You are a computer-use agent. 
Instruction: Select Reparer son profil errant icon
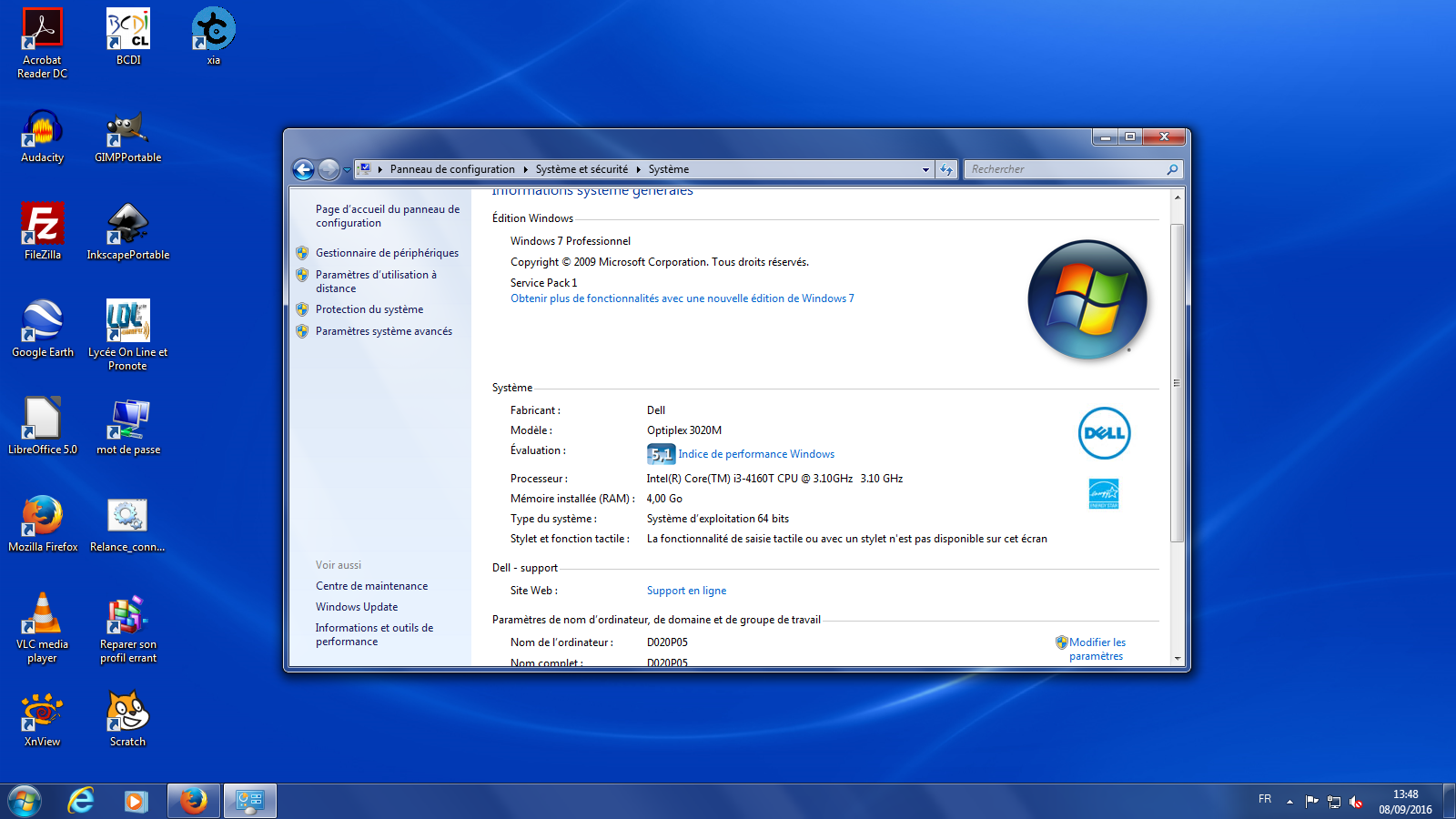pyautogui.click(x=128, y=627)
